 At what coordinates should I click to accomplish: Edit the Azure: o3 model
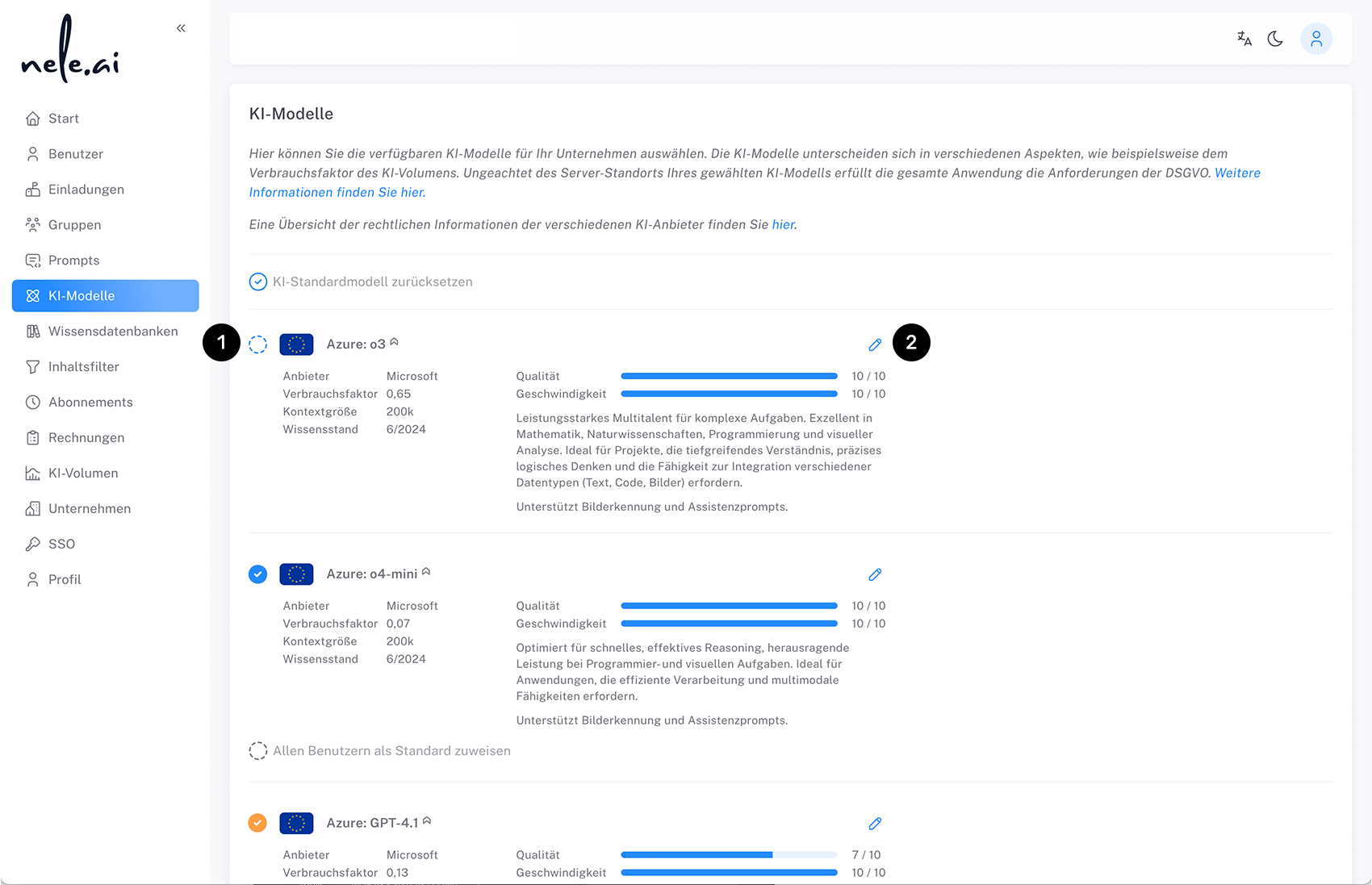point(875,344)
